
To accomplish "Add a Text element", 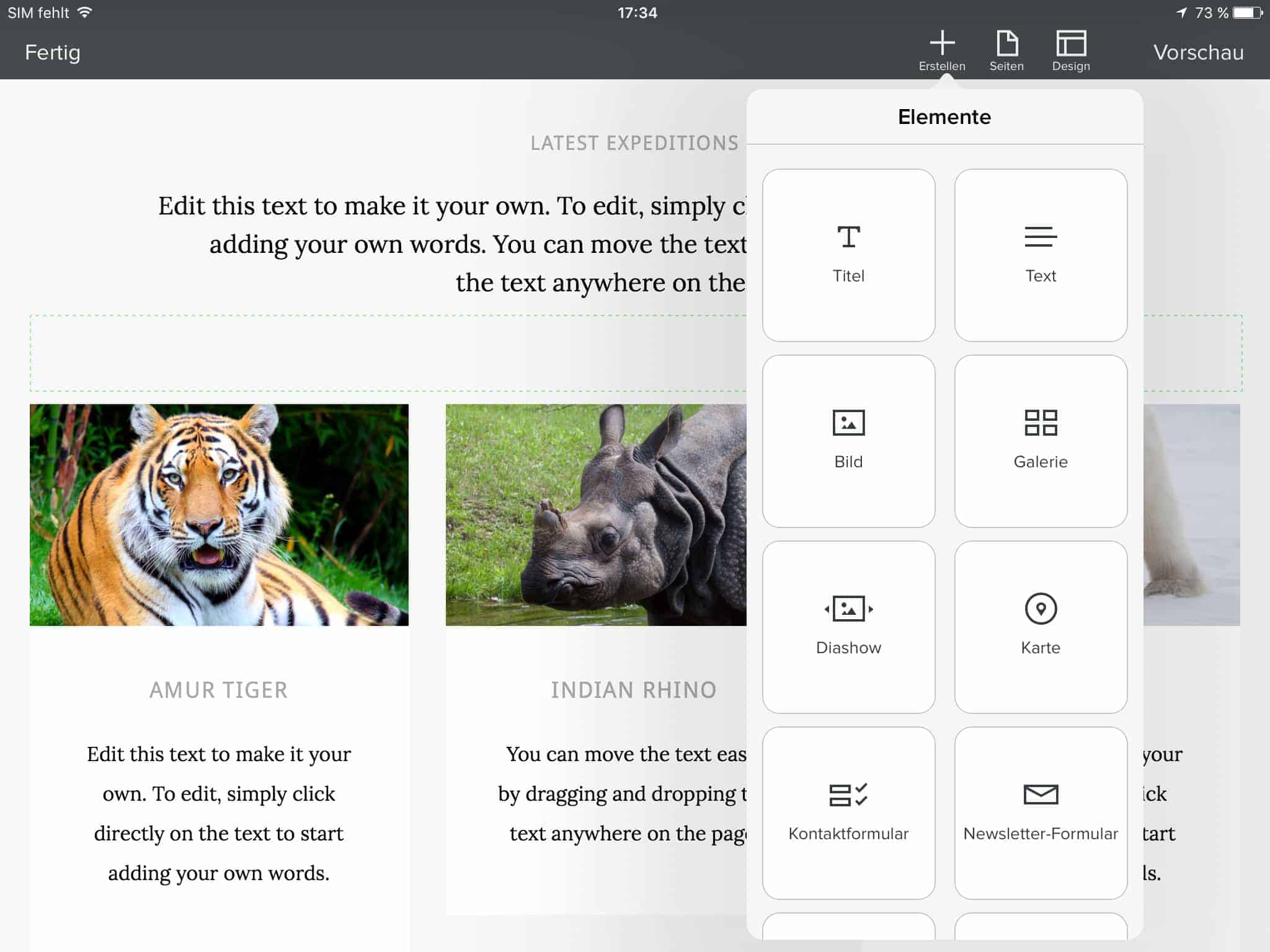I will pos(1041,255).
